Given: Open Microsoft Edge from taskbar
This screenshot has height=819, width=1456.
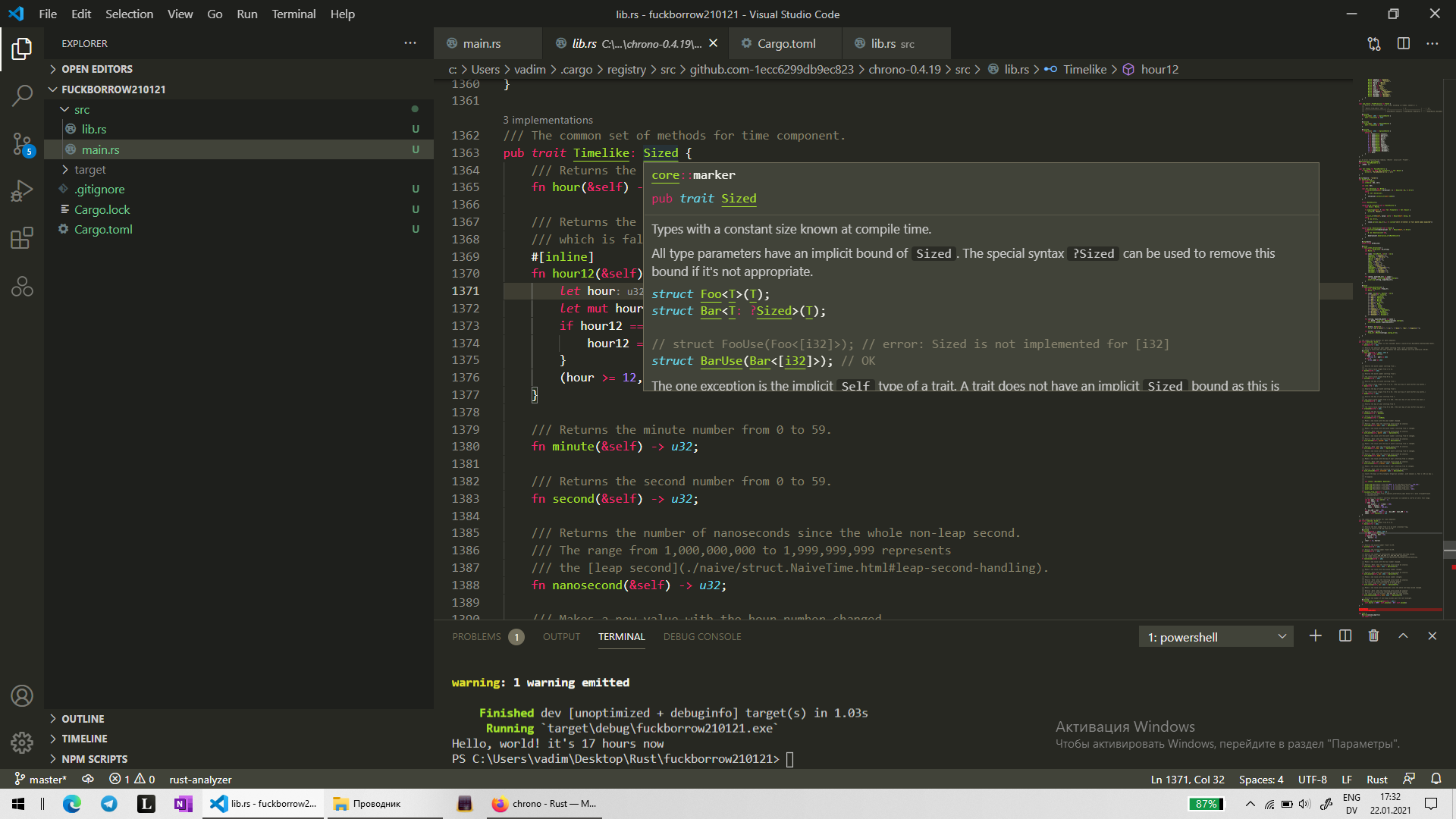Looking at the screenshot, I should click(x=72, y=804).
